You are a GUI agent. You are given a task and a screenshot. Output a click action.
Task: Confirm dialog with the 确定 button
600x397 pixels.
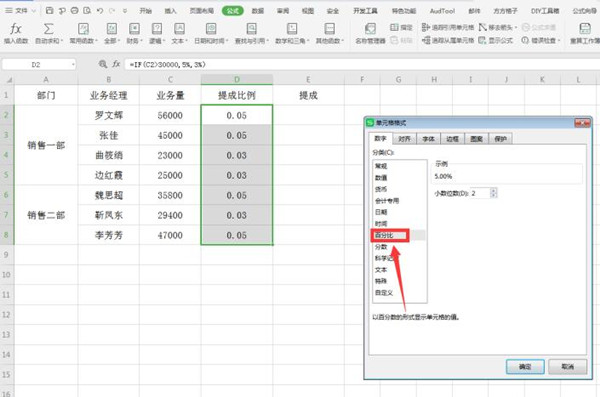click(x=525, y=367)
